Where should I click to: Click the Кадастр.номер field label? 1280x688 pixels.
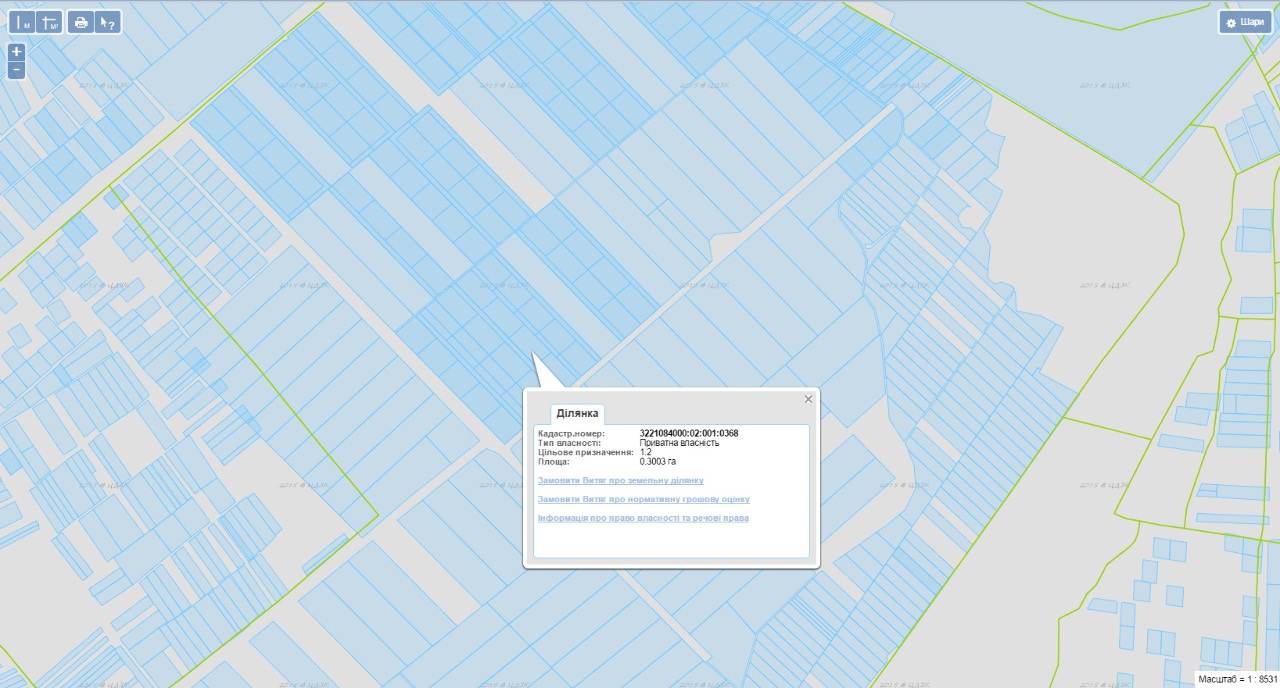tap(571, 433)
